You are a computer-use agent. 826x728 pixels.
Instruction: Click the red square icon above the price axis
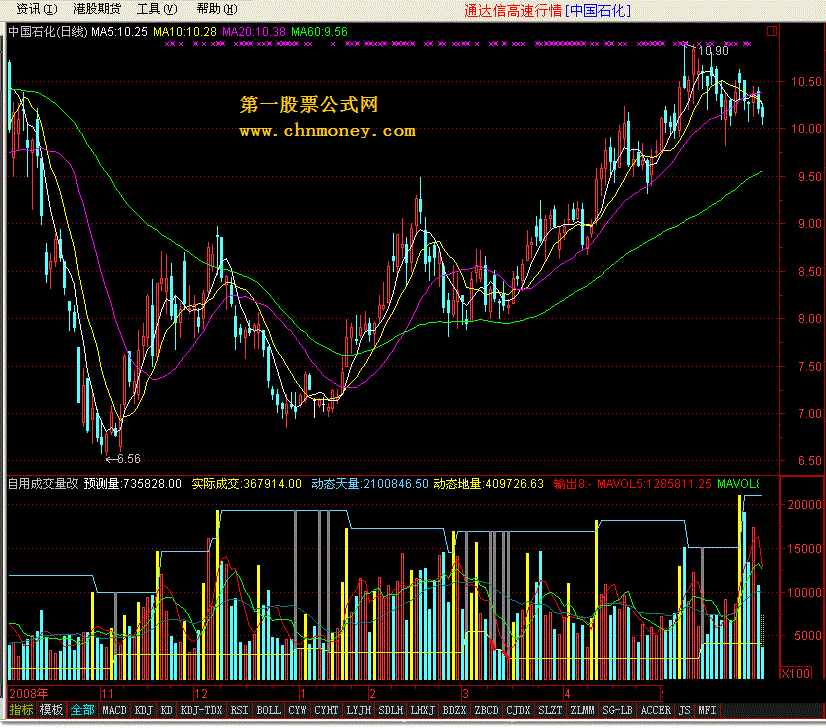coord(772,31)
